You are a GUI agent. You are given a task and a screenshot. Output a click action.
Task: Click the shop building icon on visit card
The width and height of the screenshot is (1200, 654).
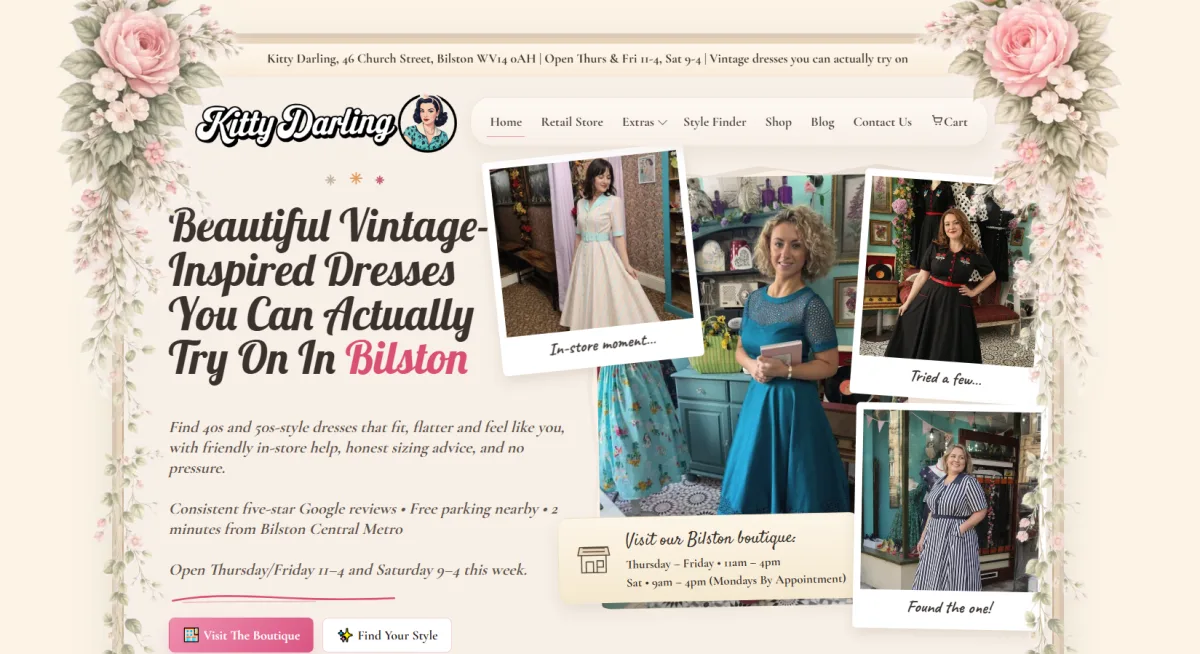[x=593, y=559]
